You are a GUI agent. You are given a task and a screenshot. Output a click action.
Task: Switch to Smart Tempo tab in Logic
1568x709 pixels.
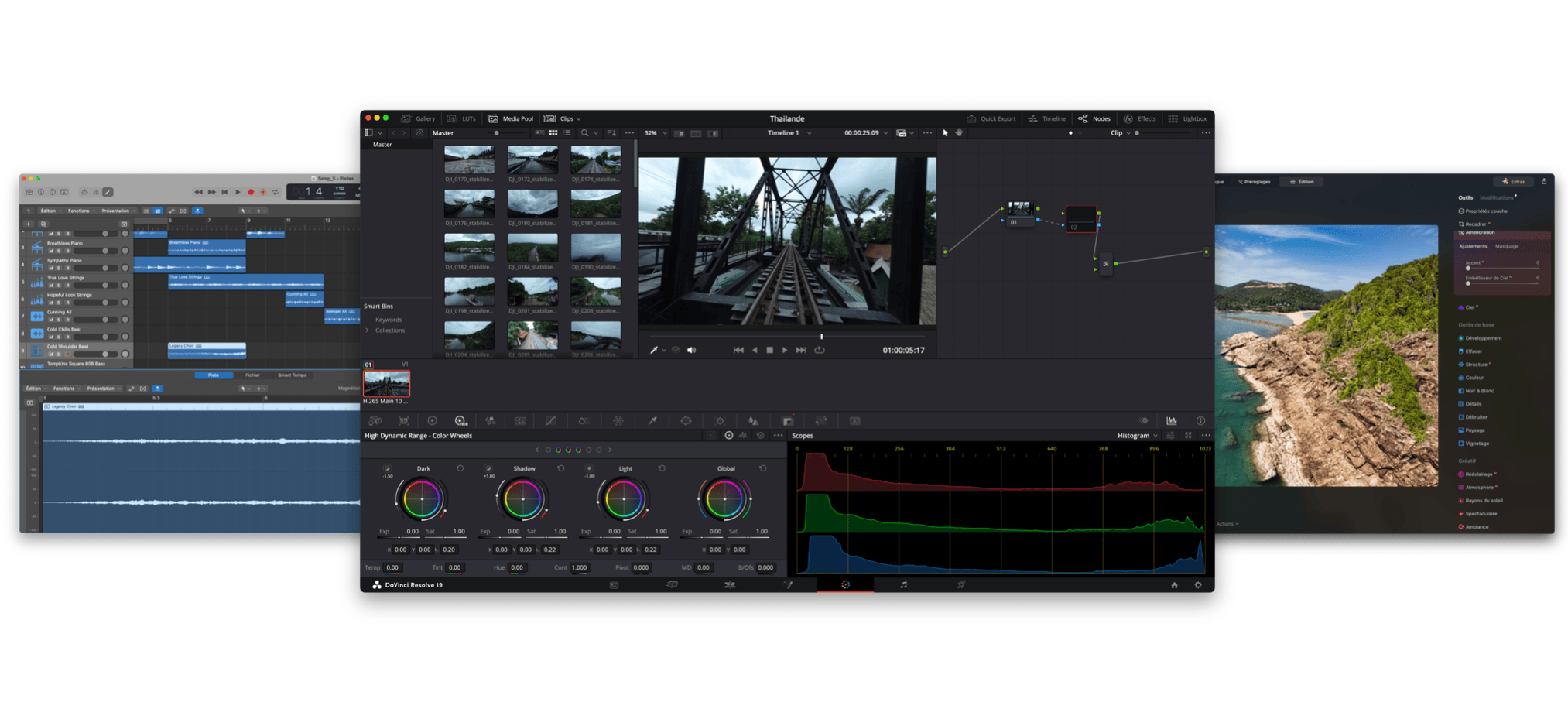coord(292,375)
